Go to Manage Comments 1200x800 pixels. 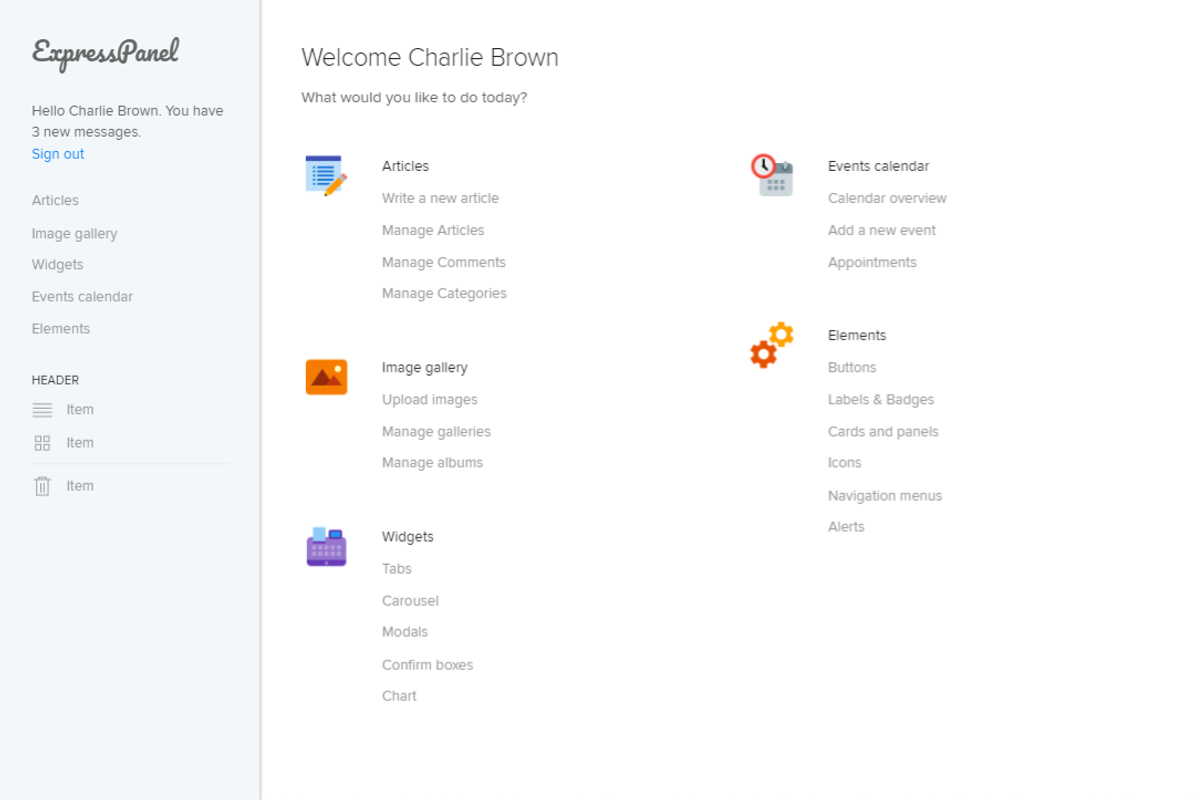(x=444, y=262)
